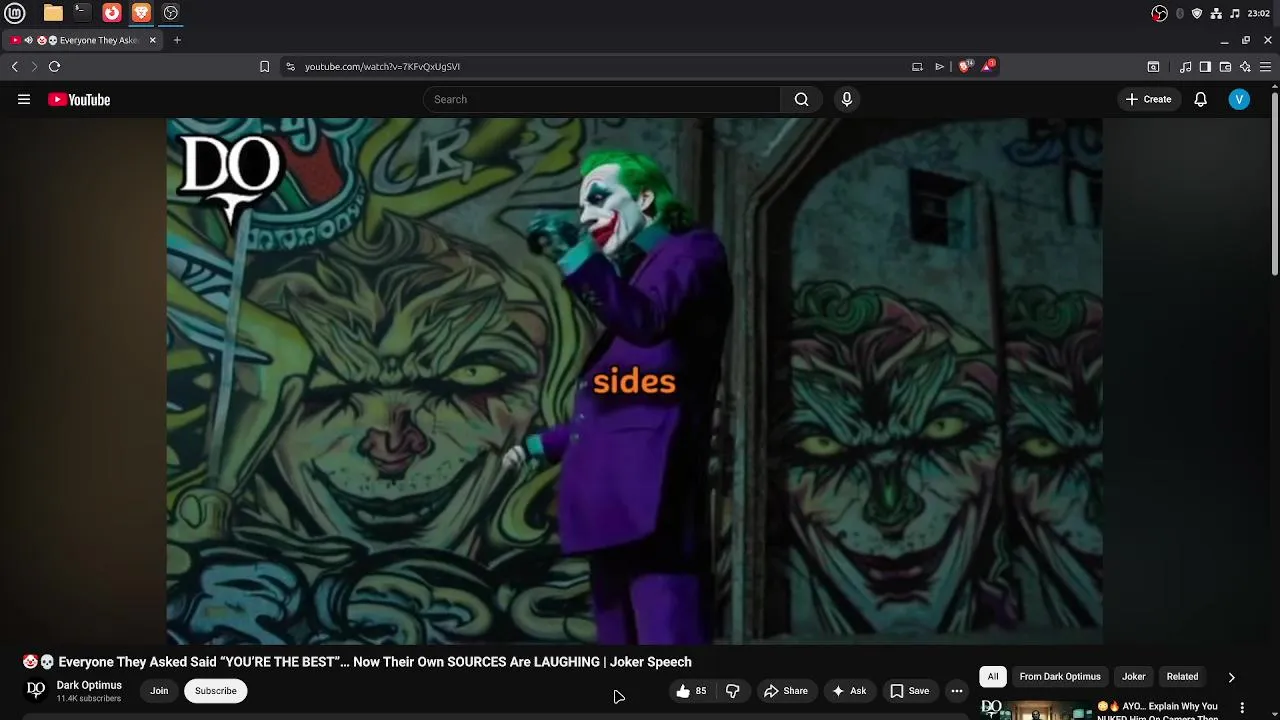Open Dark Optimus channel avatar
The width and height of the screenshot is (1280, 720).
(36, 691)
